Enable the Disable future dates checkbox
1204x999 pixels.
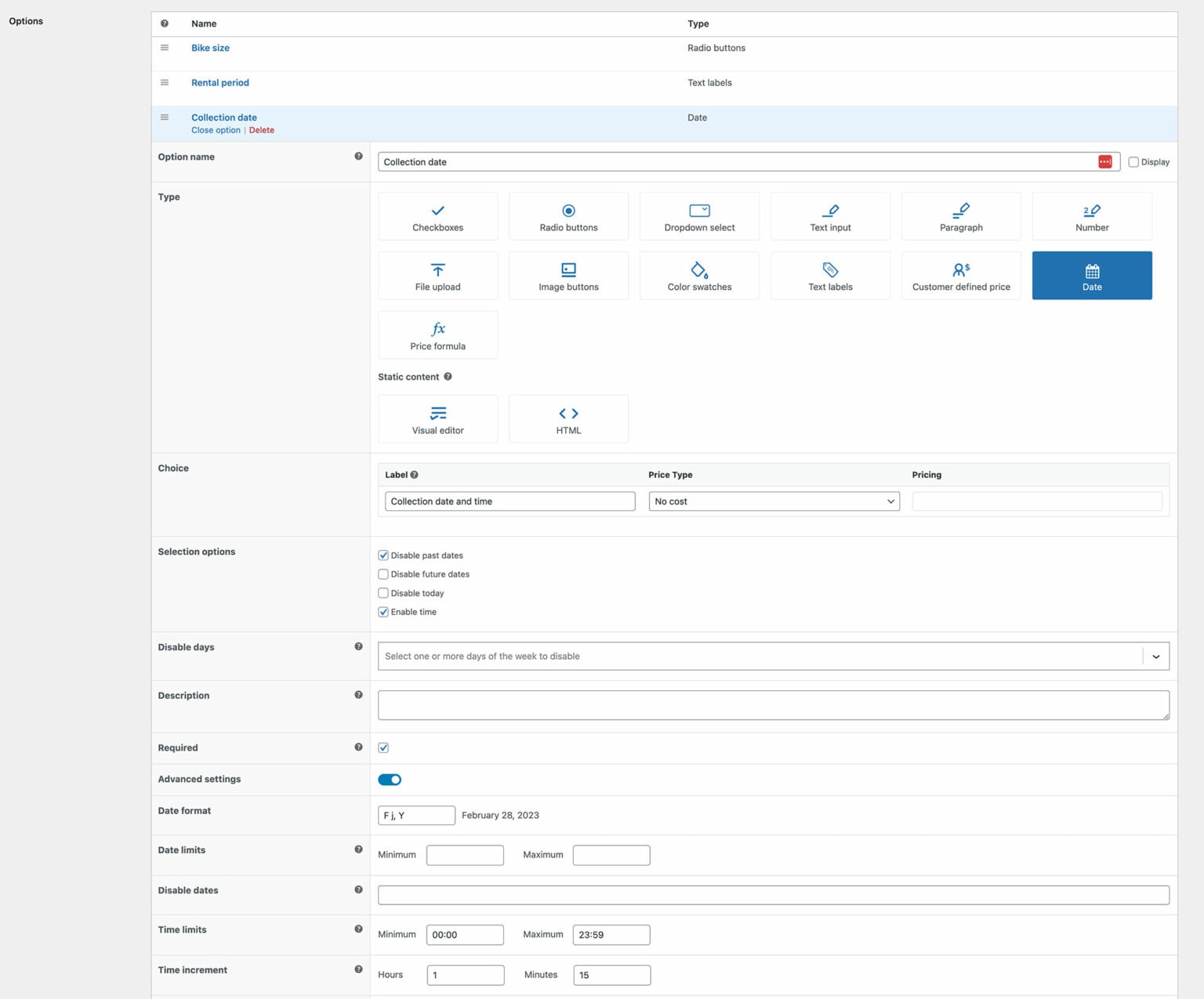click(383, 574)
